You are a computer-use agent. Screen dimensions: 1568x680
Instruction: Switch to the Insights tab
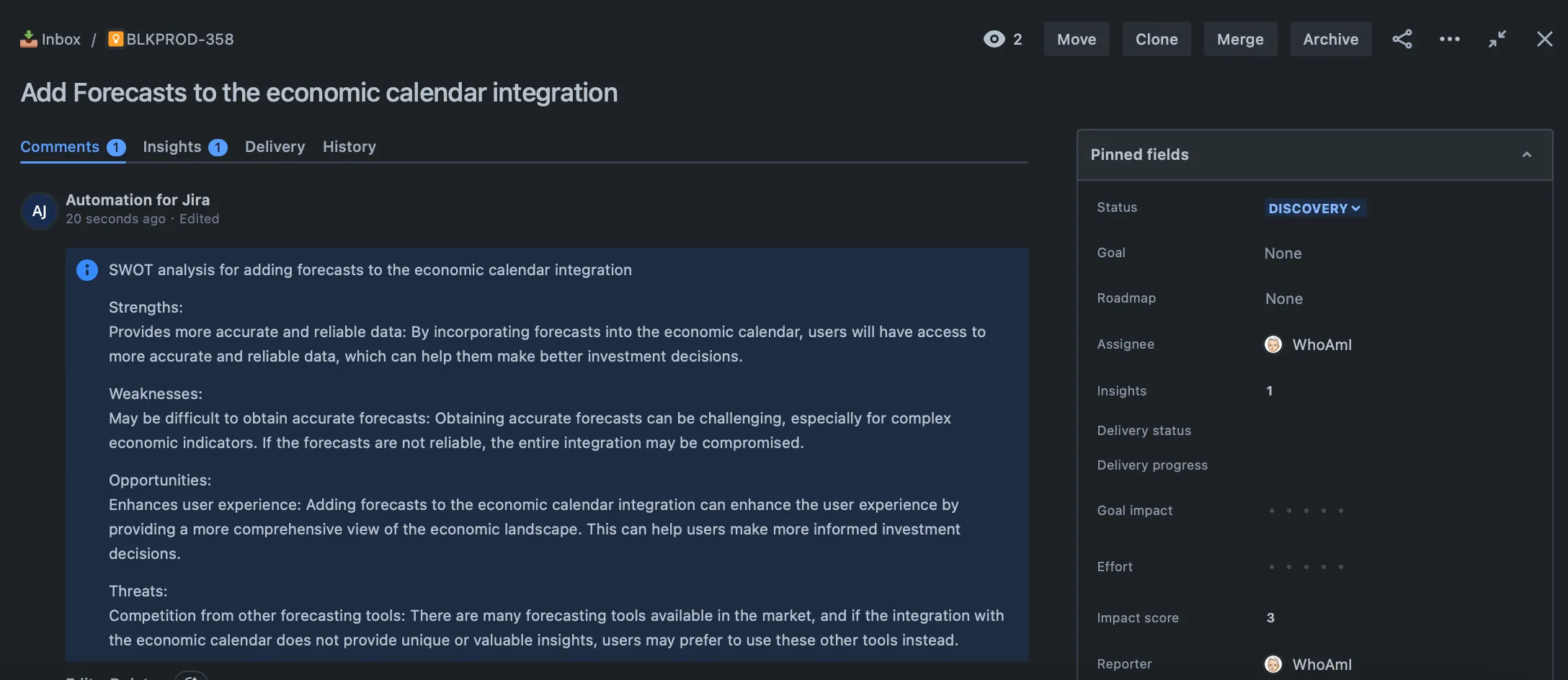(x=173, y=146)
